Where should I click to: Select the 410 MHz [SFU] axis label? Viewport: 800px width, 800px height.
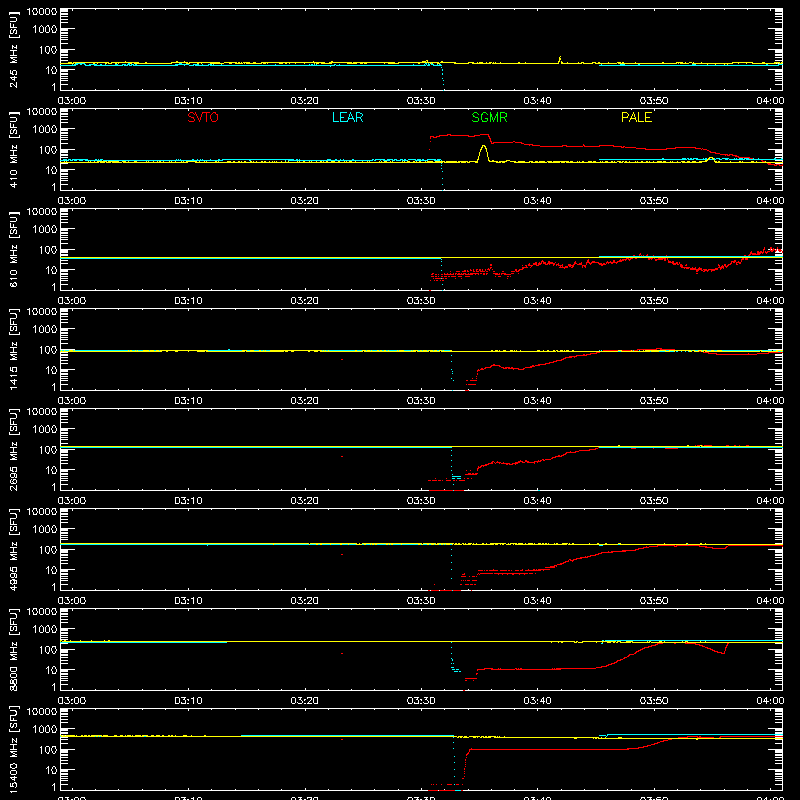click(13, 149)
